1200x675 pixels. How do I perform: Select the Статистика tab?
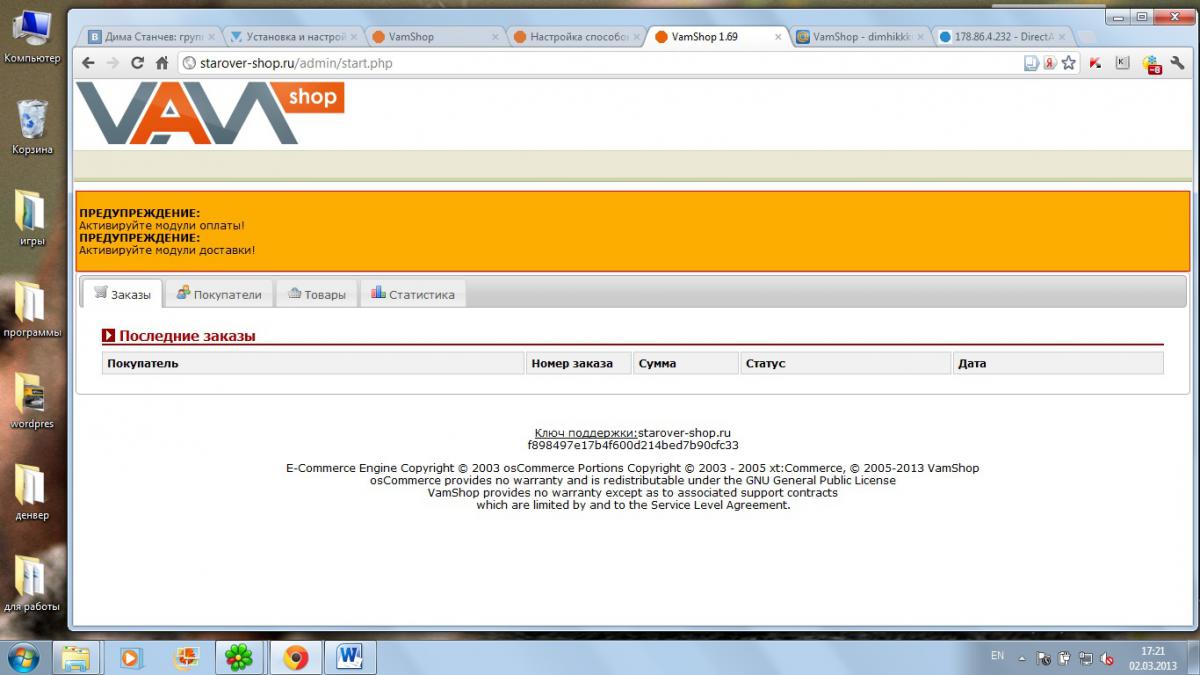click(413, 294)
